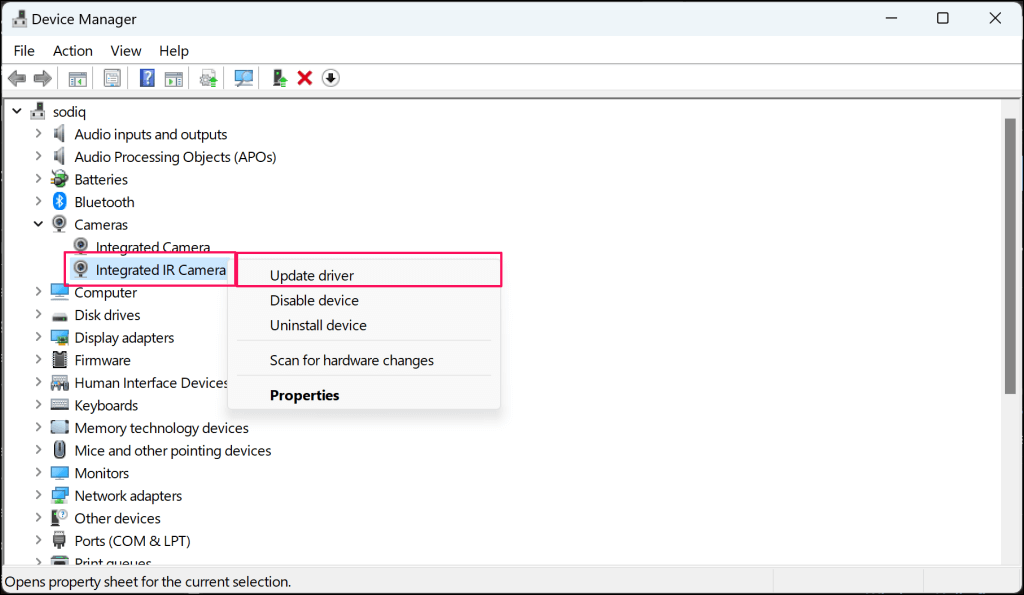Click the Show/Hide Action Pane toolbar icon
The image size is (1024, 595).
[x=174, y=78]
